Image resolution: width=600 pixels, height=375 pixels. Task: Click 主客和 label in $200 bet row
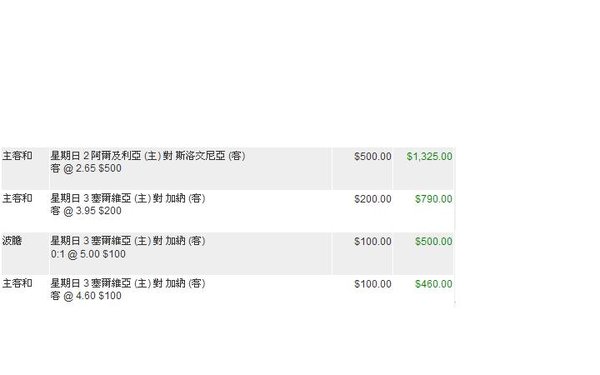pos(17,198)
